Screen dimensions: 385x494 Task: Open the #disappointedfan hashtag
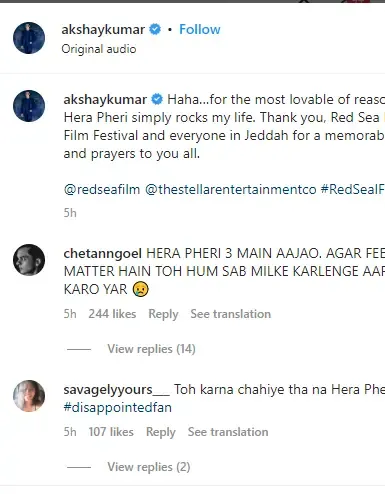118,408
